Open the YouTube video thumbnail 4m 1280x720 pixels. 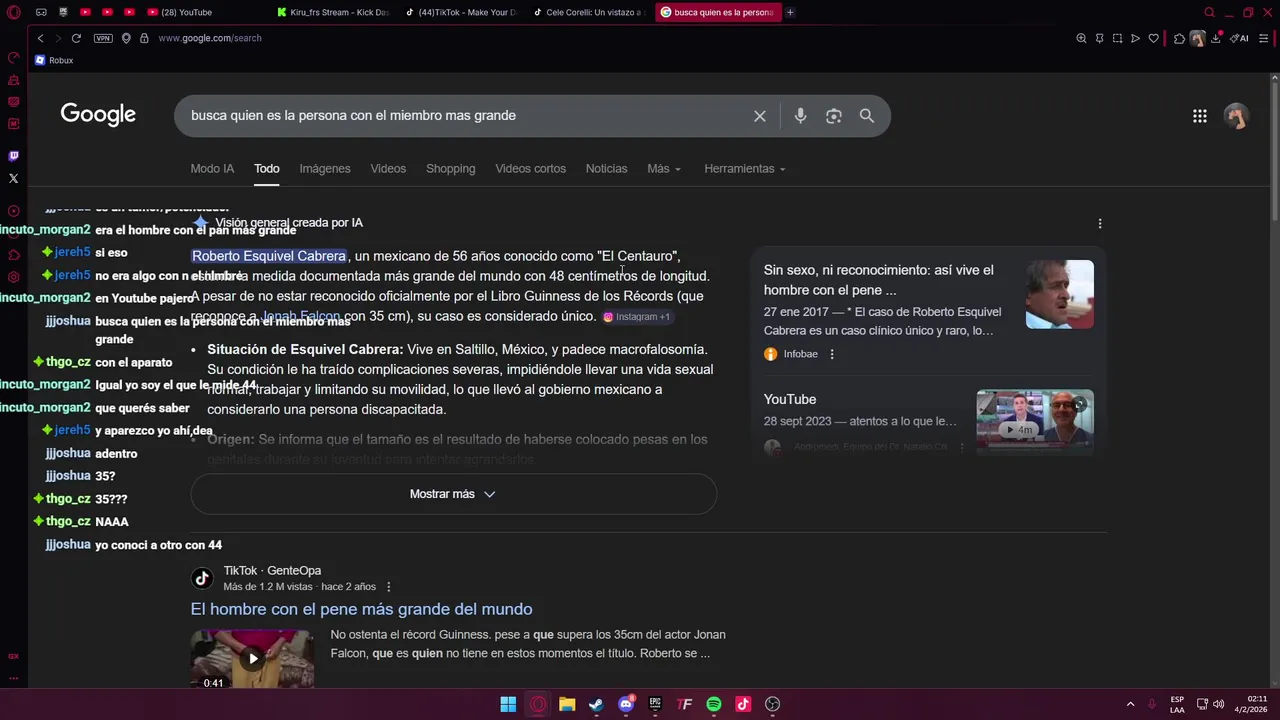click(1035, 421)
